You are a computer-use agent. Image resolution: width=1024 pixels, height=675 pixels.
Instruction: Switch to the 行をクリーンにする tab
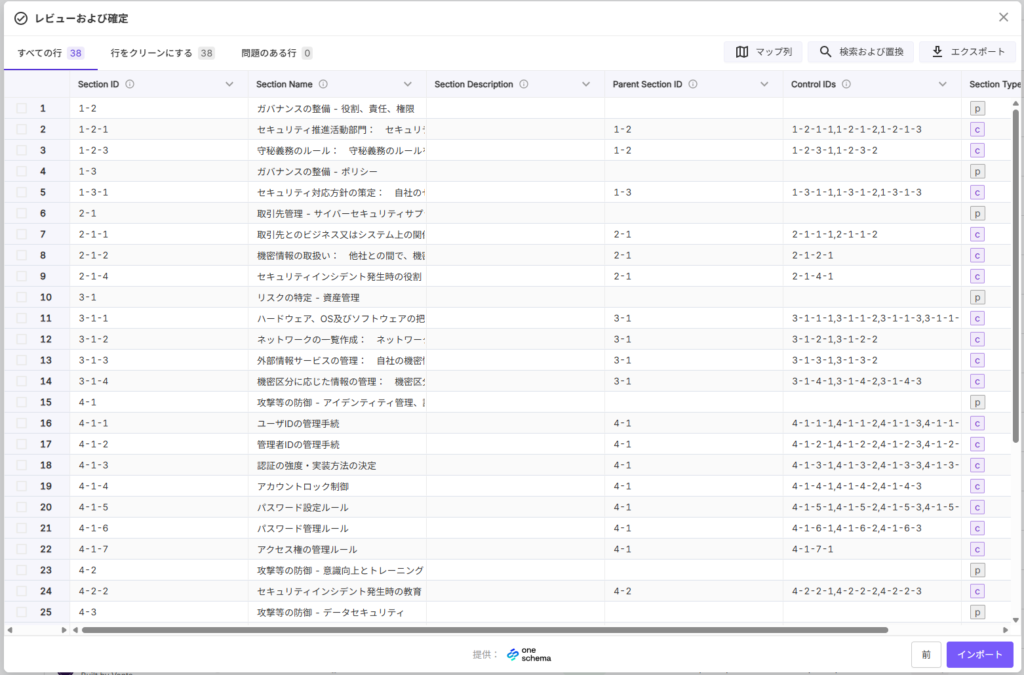[162, 53]
